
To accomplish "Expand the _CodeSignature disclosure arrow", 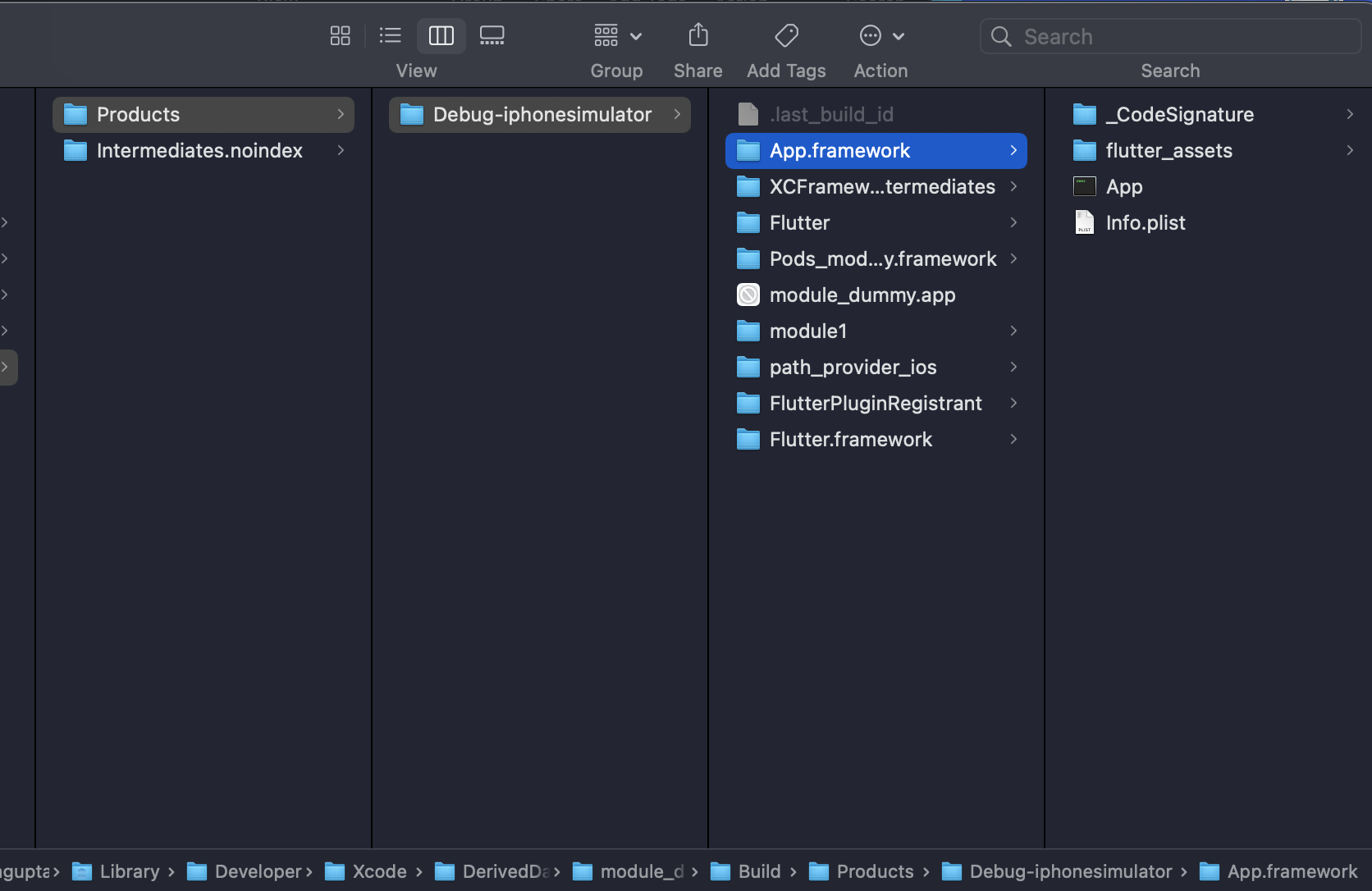I will pos(1350,114).
